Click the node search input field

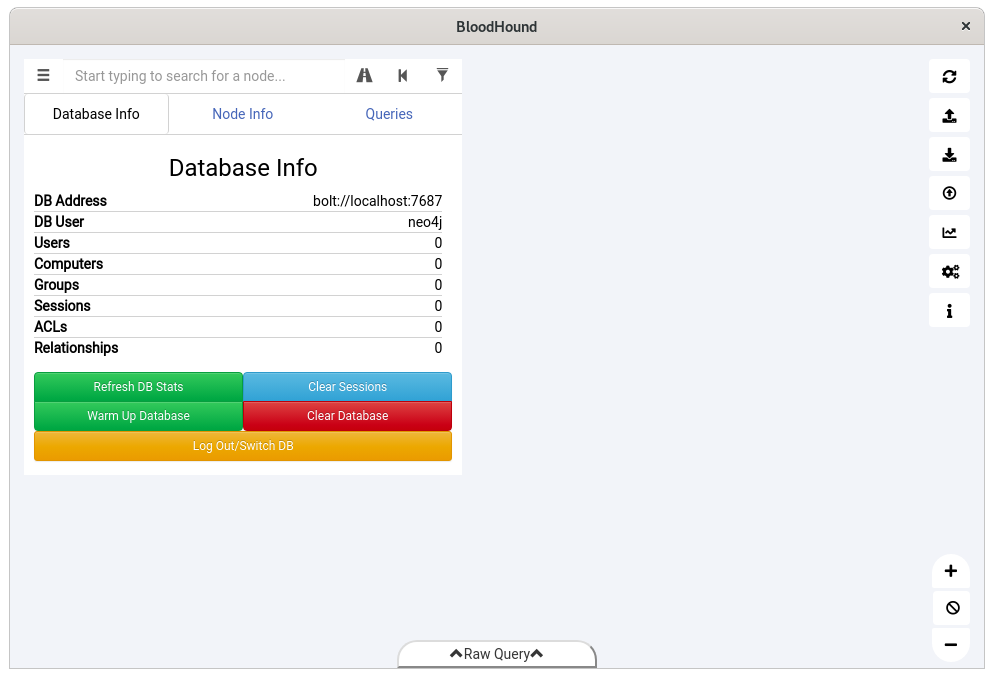[x=204, y=76]
